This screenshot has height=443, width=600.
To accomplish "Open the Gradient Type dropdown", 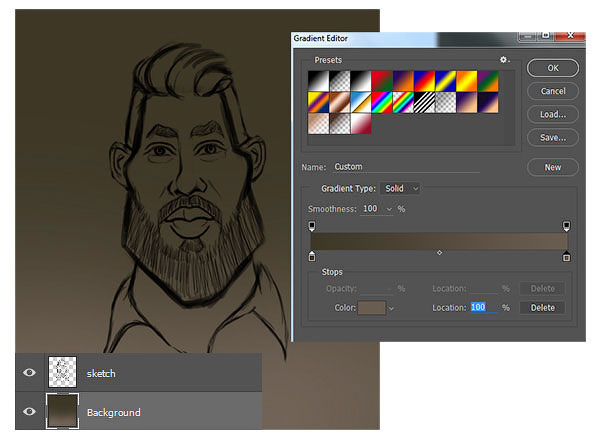I will pyautogui.click(x=400, y=189).
